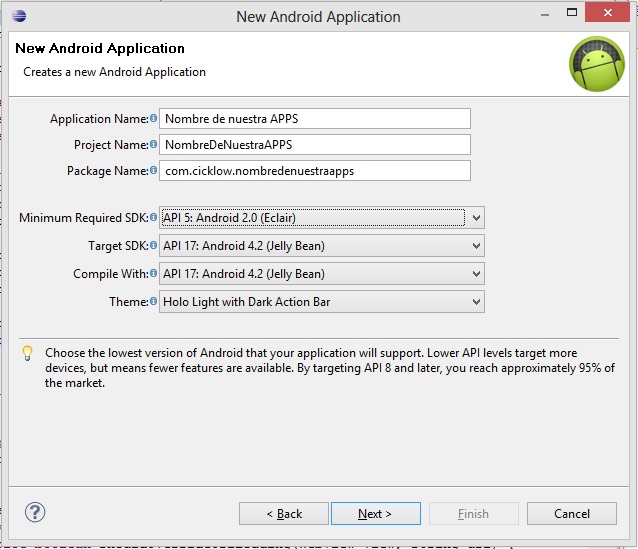This screenshot has width=638, height=549.
Task: Click the Eclipse icon in the title bar
Action: click(19, 16)
